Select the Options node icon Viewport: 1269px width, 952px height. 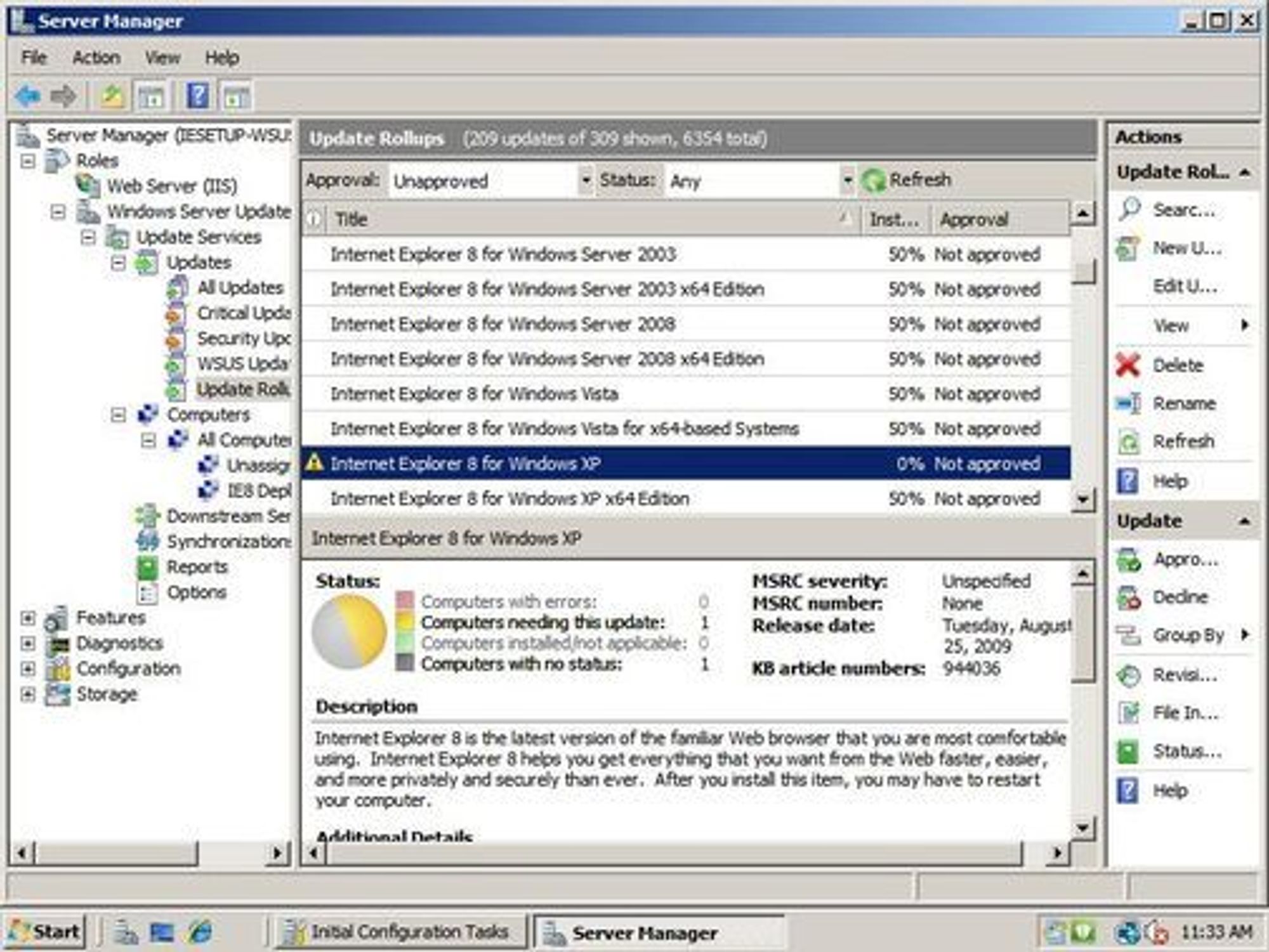(x=147, y=593)
